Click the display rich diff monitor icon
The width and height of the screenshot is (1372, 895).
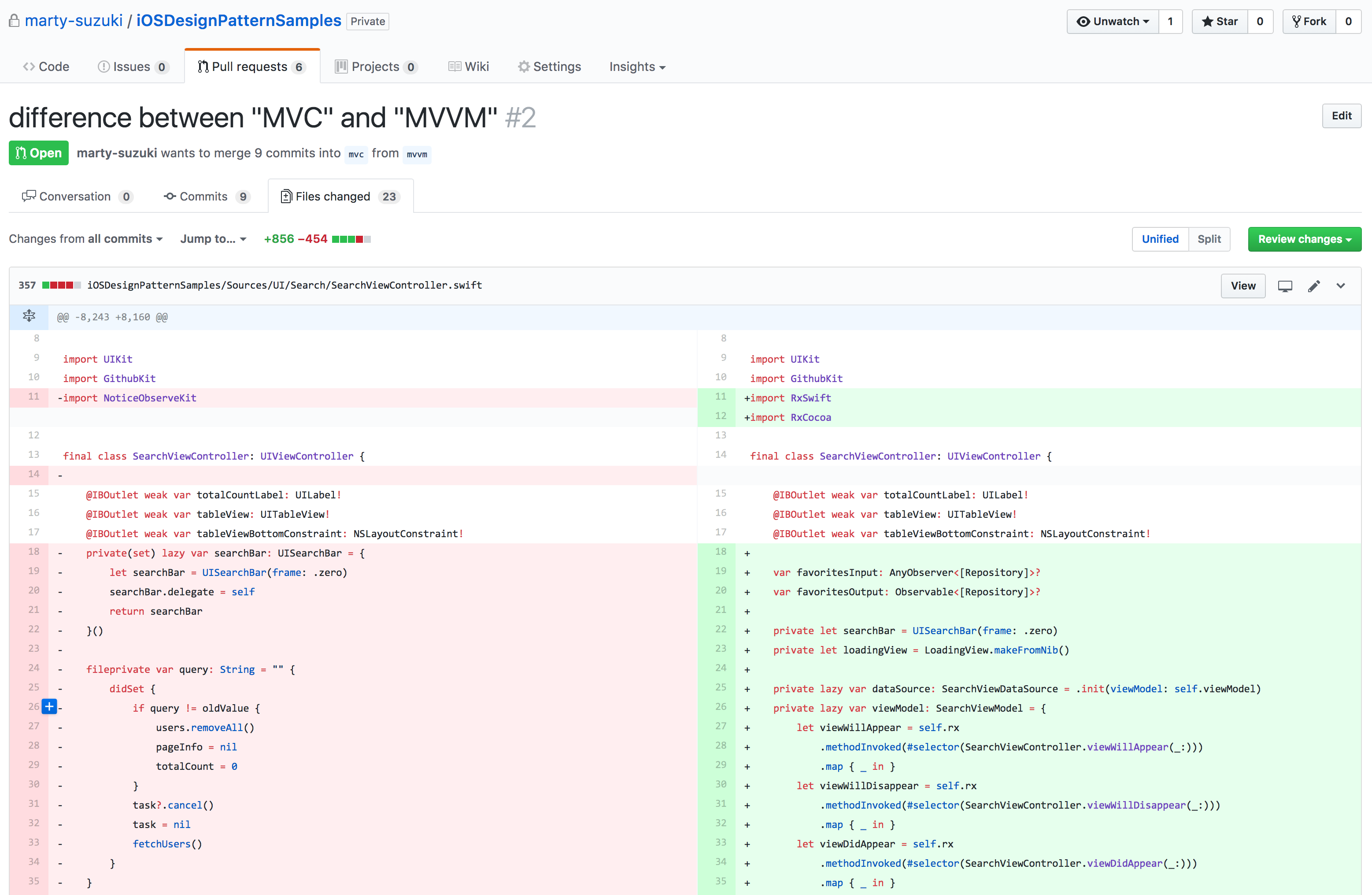(1285, 286)
